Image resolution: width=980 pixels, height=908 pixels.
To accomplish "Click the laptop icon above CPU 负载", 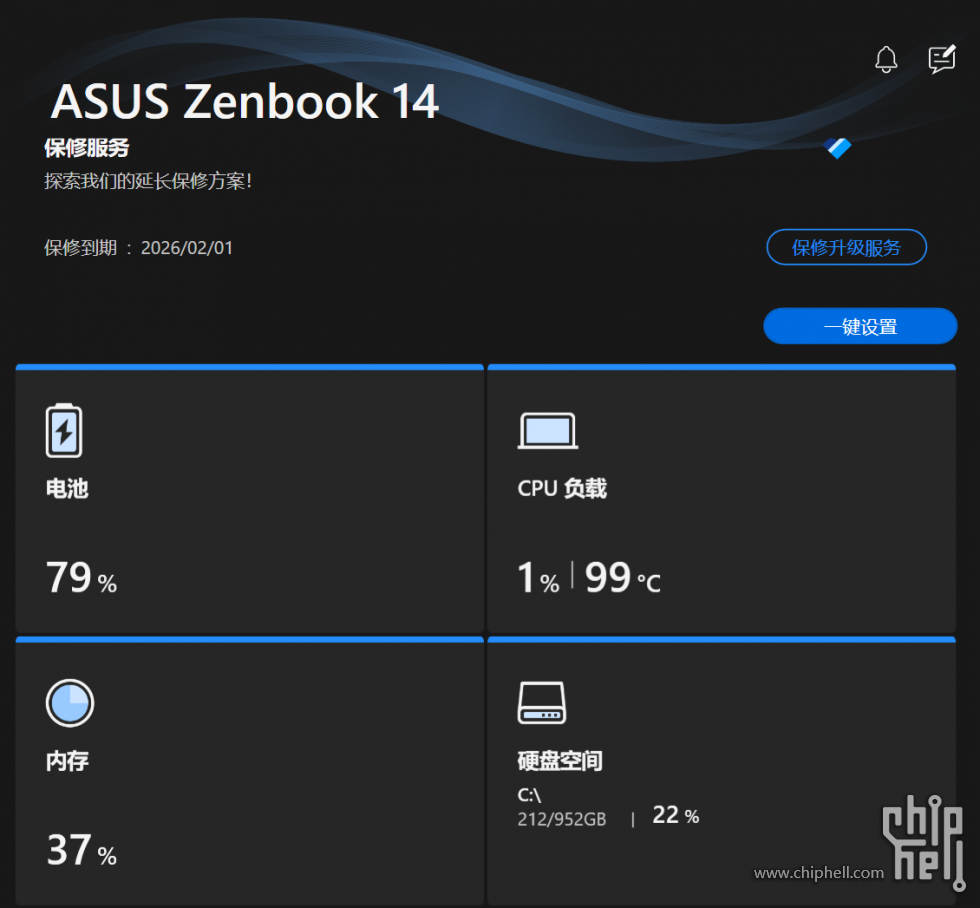I will tap(548, 431).
